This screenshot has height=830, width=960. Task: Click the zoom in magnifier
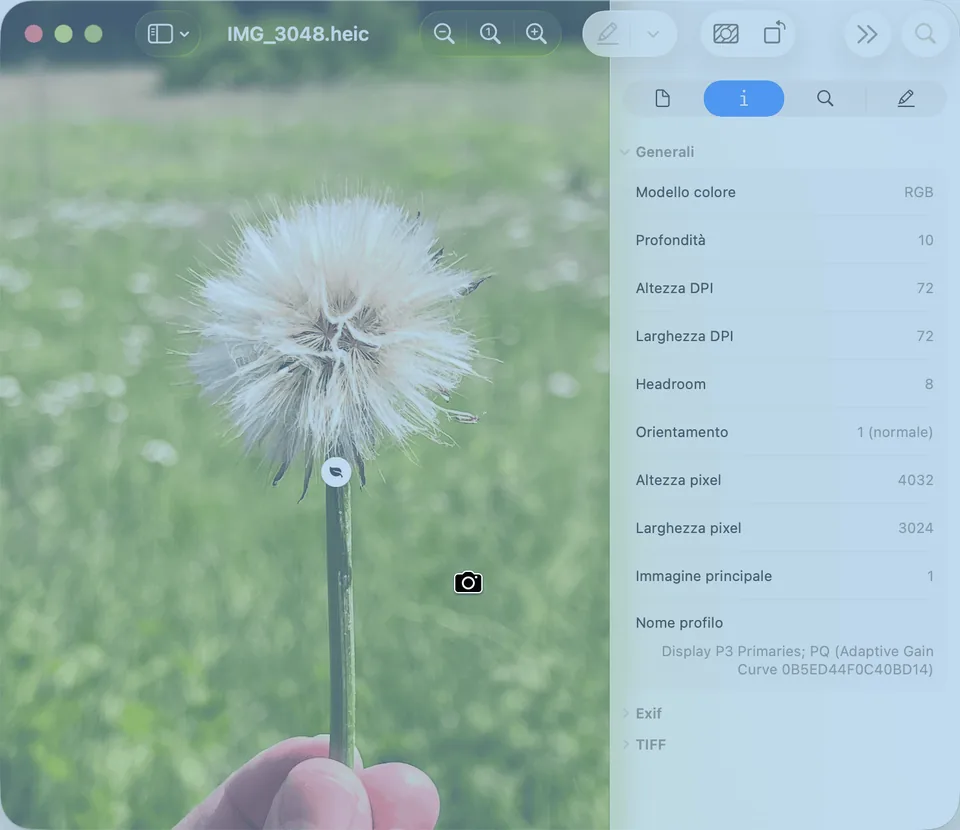[536, 34]
